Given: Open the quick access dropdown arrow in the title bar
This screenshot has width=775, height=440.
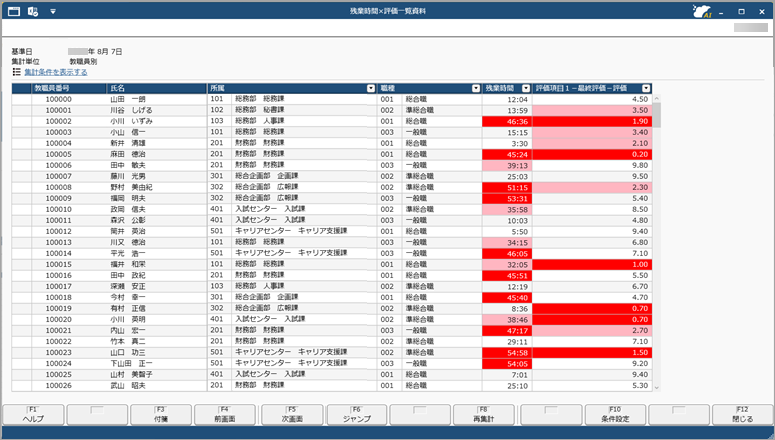Looking at the screenshot, I should (53, 11).
